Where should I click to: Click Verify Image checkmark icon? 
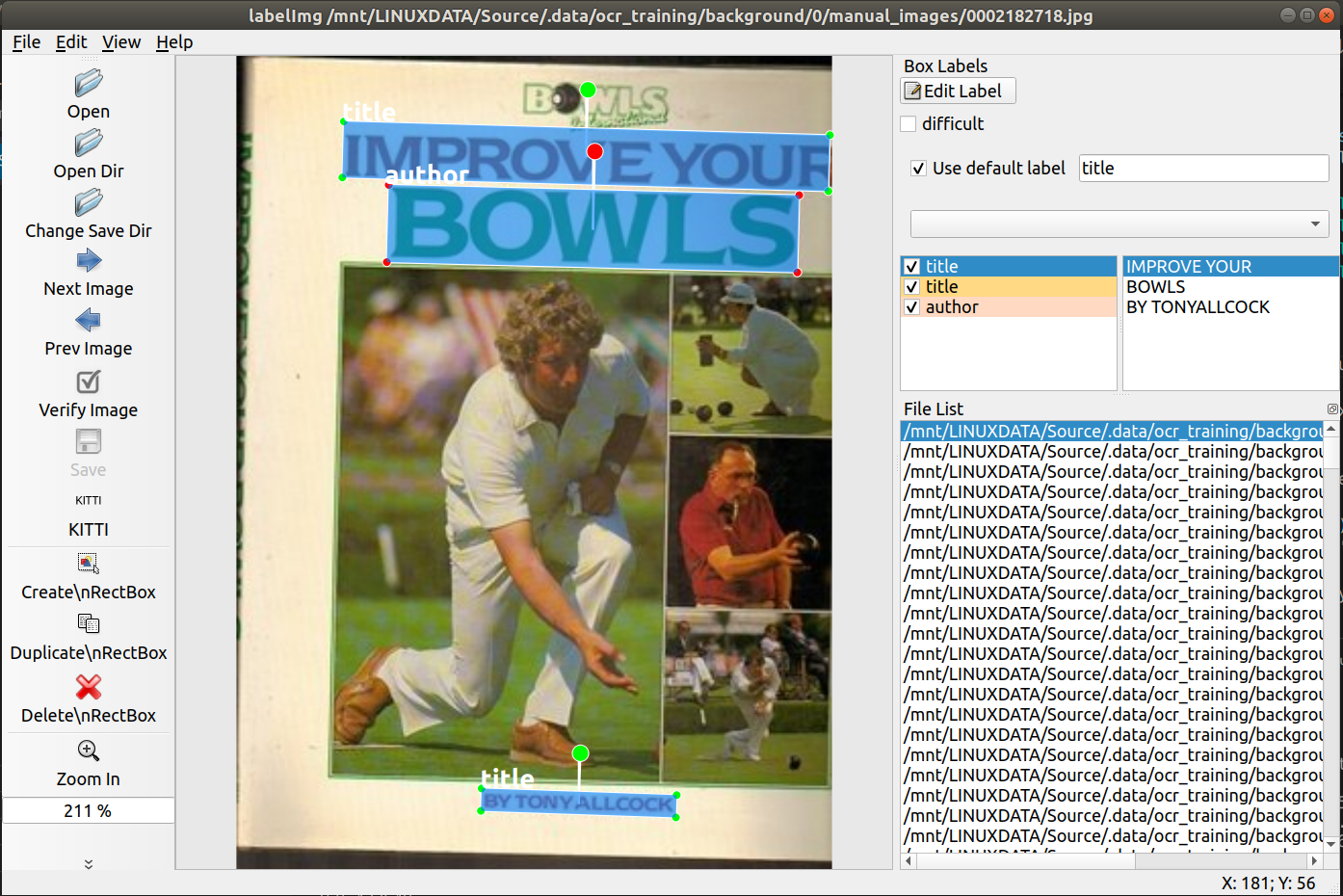click(89, 382)
